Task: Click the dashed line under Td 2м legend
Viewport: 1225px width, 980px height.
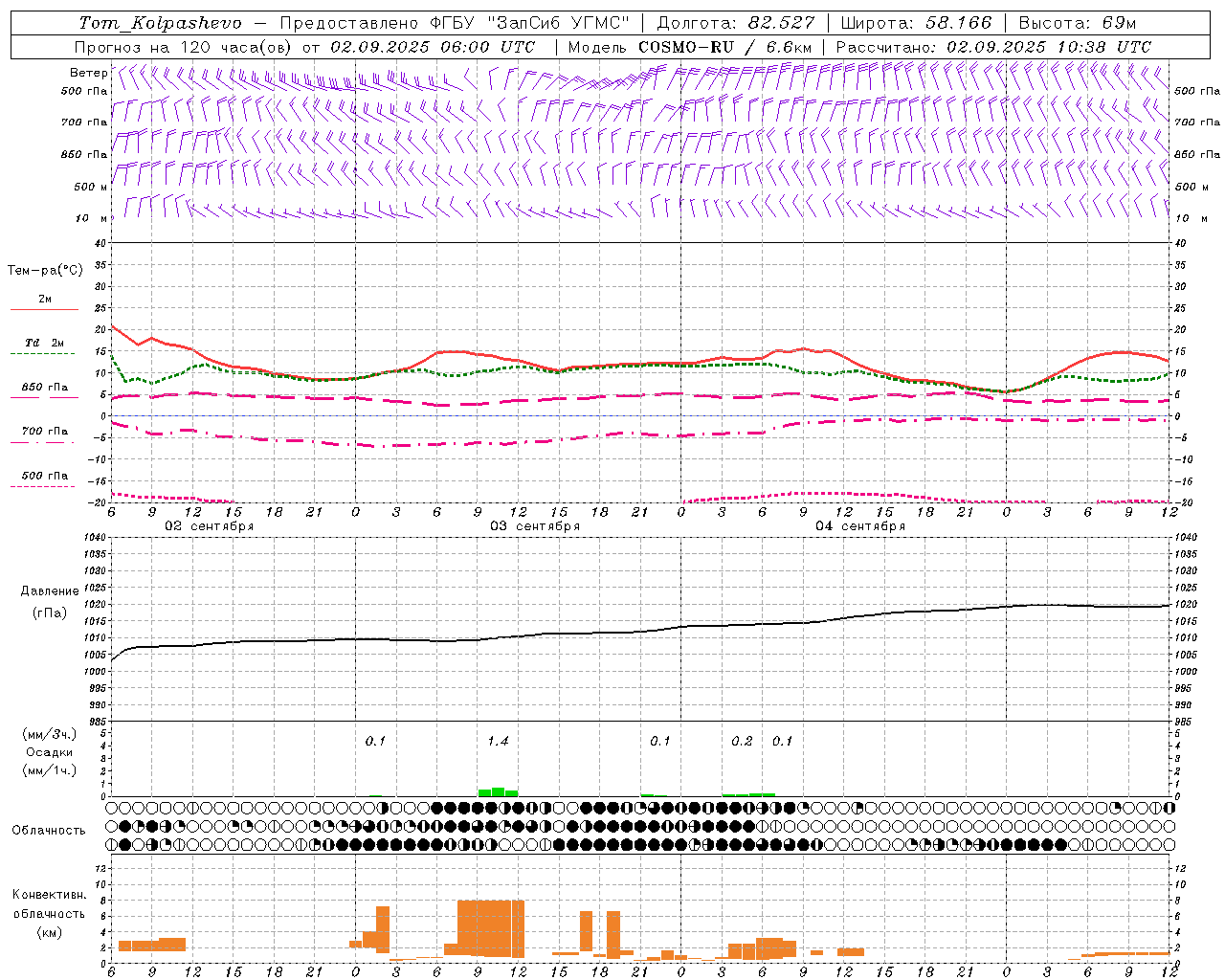Action: point(44,354)
